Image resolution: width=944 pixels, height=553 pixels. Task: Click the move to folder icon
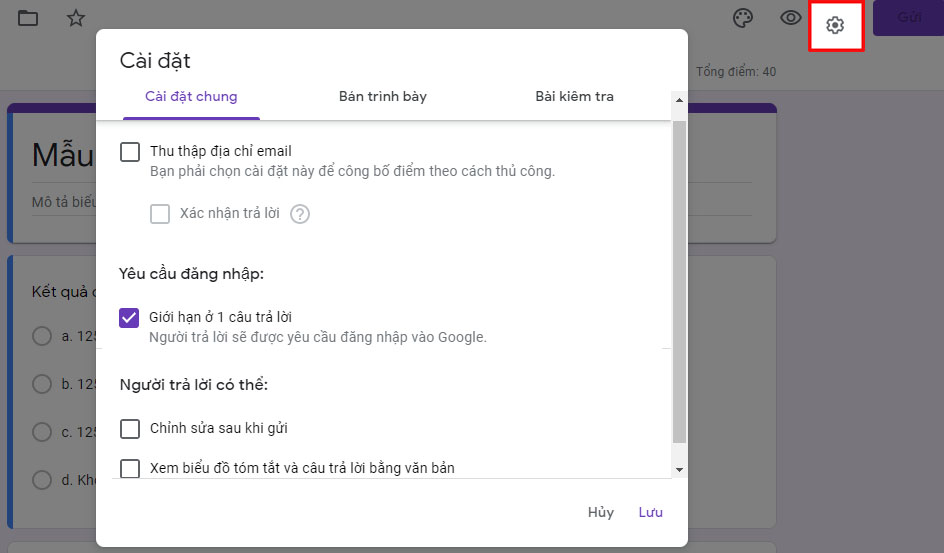pyautogui.click(x=28, y=18)
